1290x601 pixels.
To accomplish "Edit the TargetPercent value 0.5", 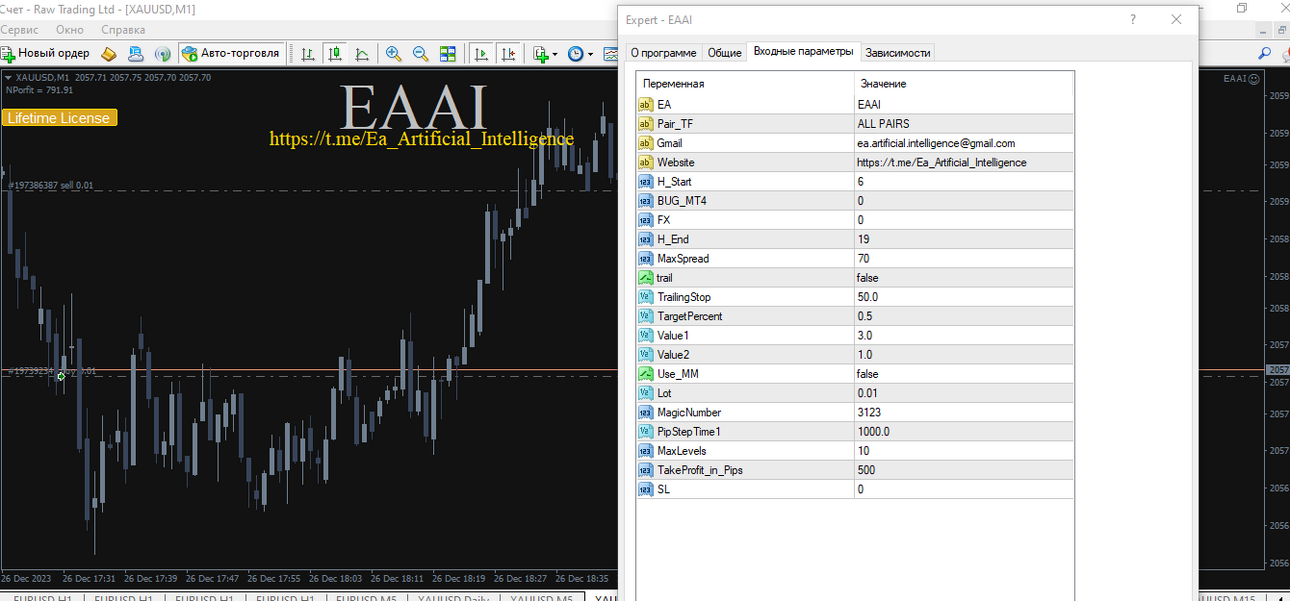I will click(964, 316).
